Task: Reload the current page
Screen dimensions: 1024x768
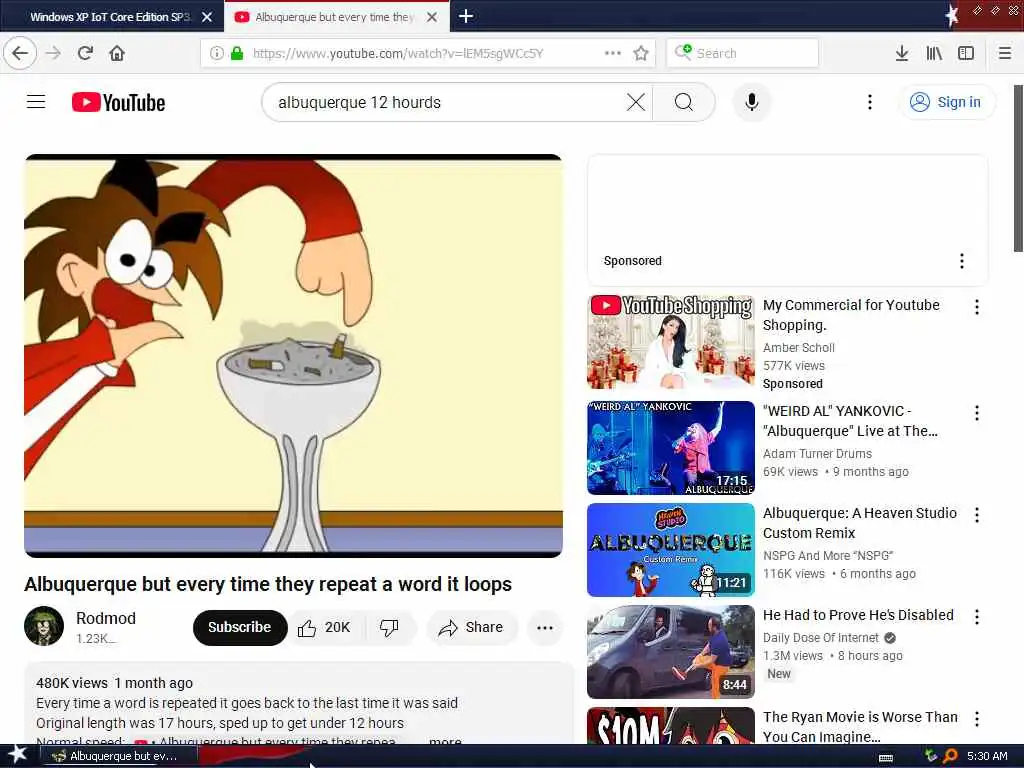Action: point(85,53)
